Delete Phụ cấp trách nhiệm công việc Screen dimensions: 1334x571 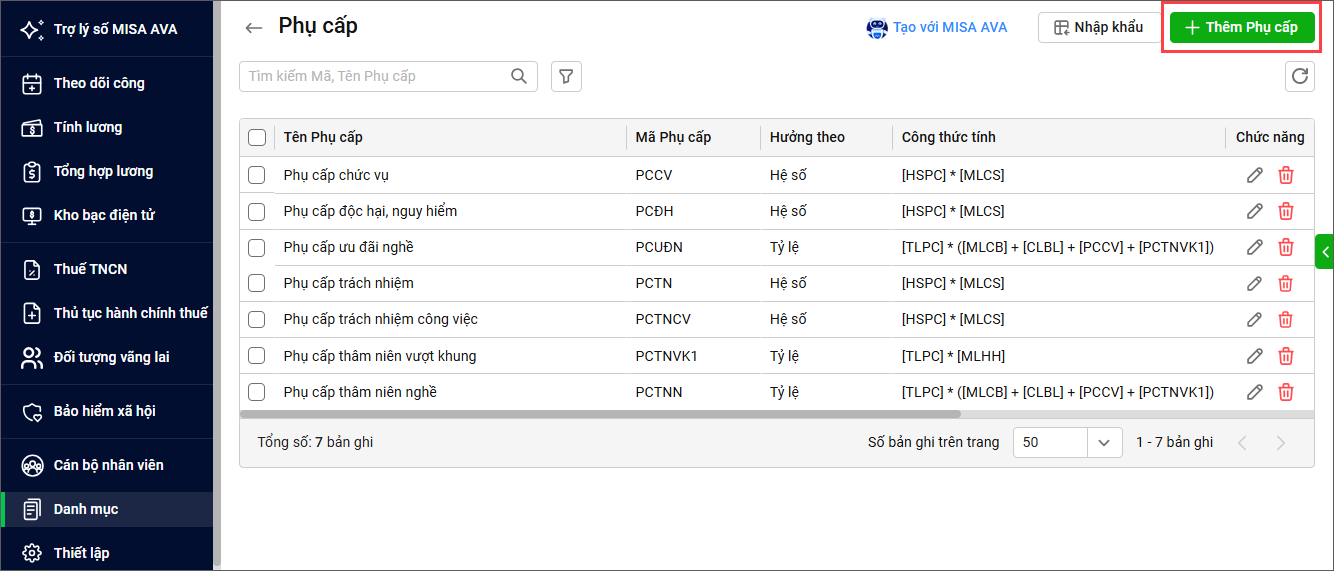(x=1286, y=319)
